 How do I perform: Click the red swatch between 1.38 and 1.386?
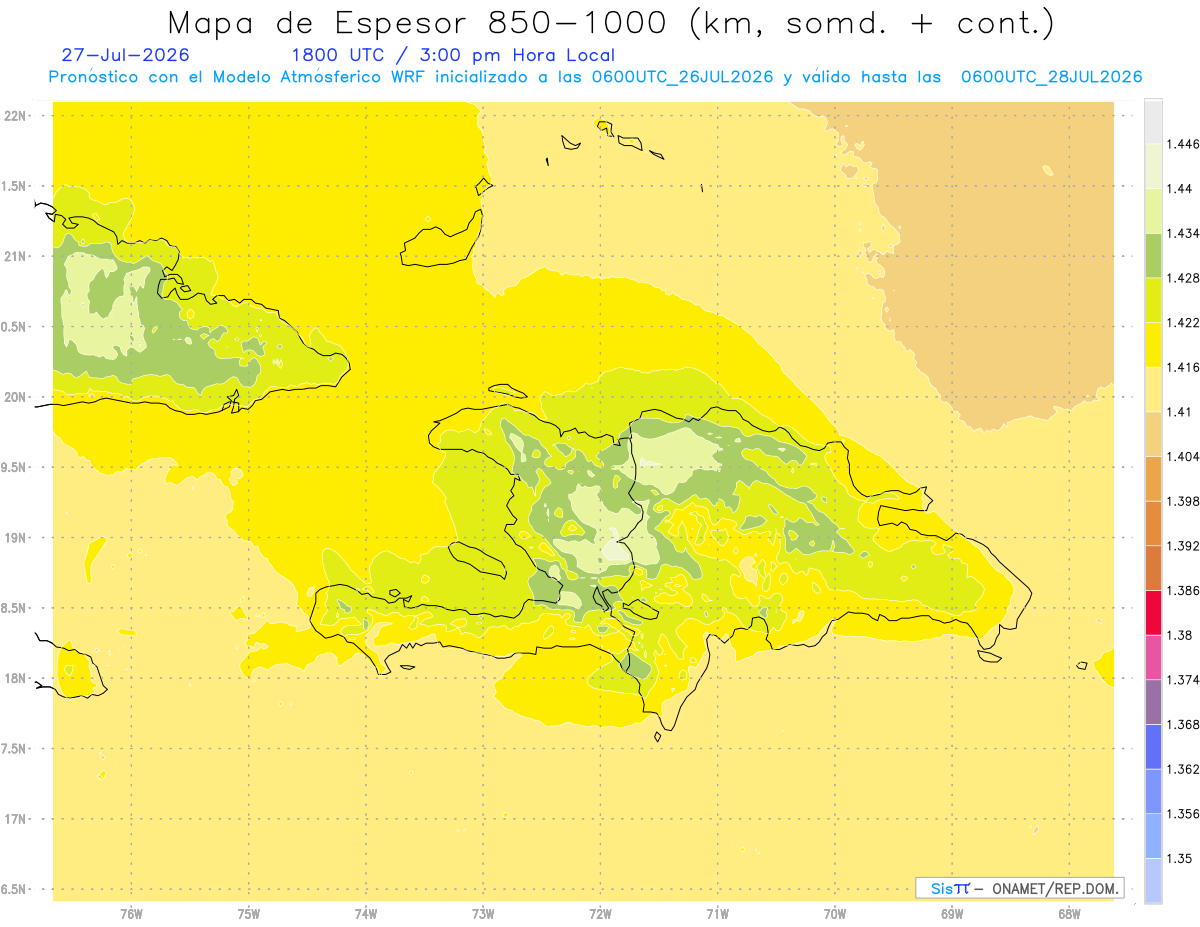[1153, 613]
